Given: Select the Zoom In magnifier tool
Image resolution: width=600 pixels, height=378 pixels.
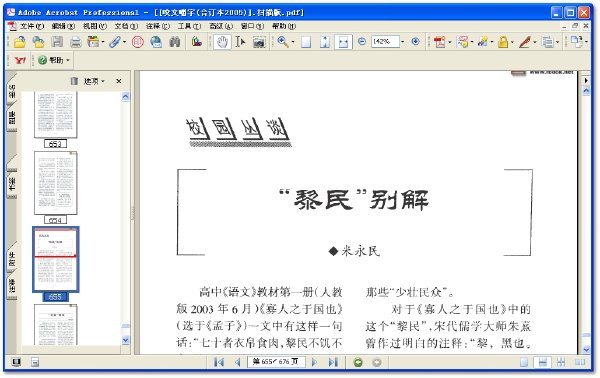Looking at the screenshot, I should point(283,41).
